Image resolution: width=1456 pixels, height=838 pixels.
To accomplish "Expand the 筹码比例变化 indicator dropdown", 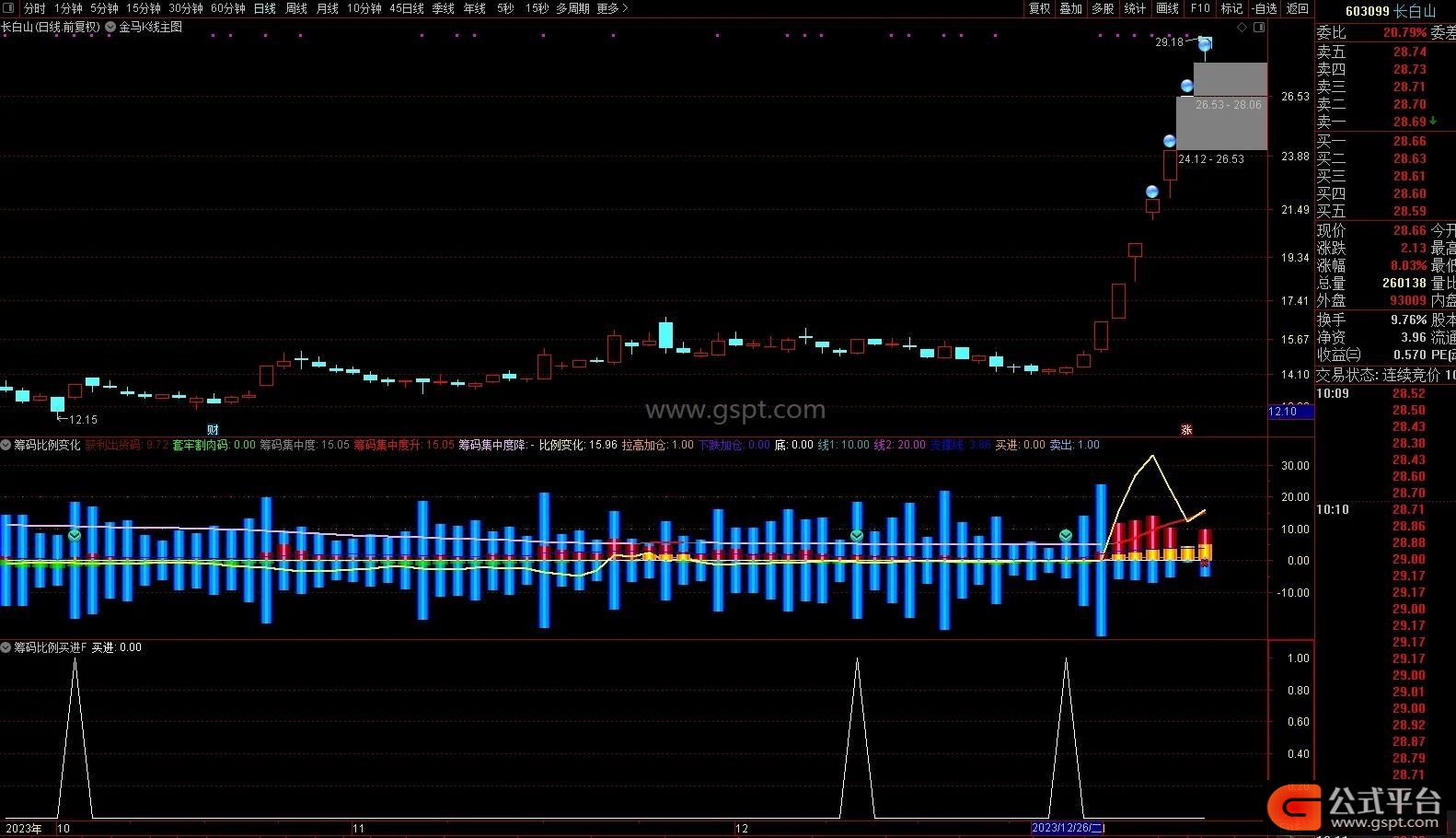I will 6,445.
